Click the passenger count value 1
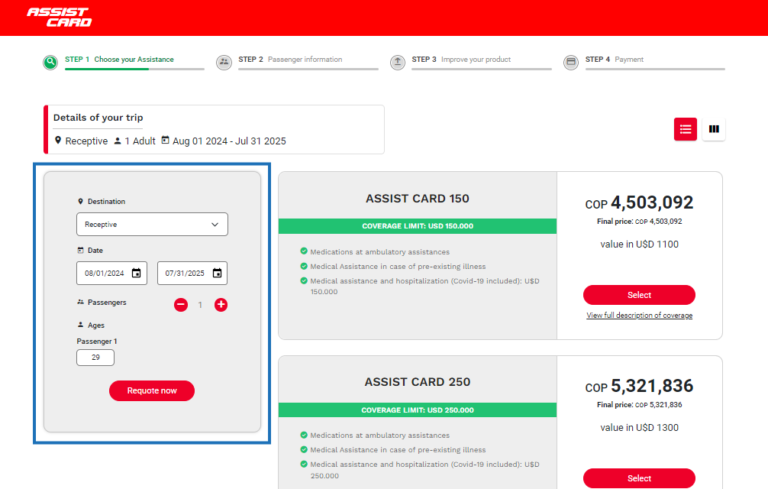 coord(200,305)
